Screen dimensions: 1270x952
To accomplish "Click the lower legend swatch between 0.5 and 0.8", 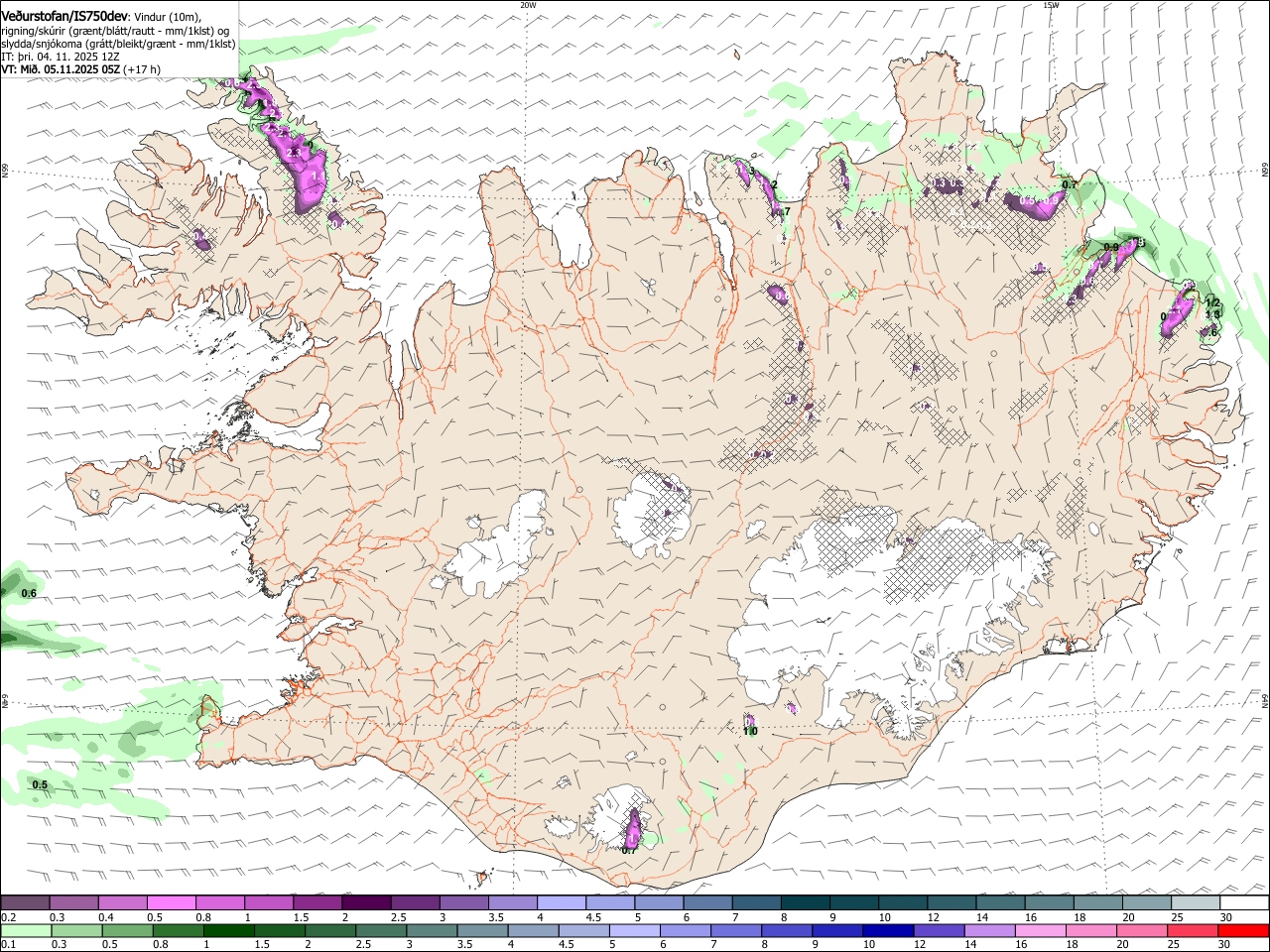I will pyautogui.click(x=128, y=930).
